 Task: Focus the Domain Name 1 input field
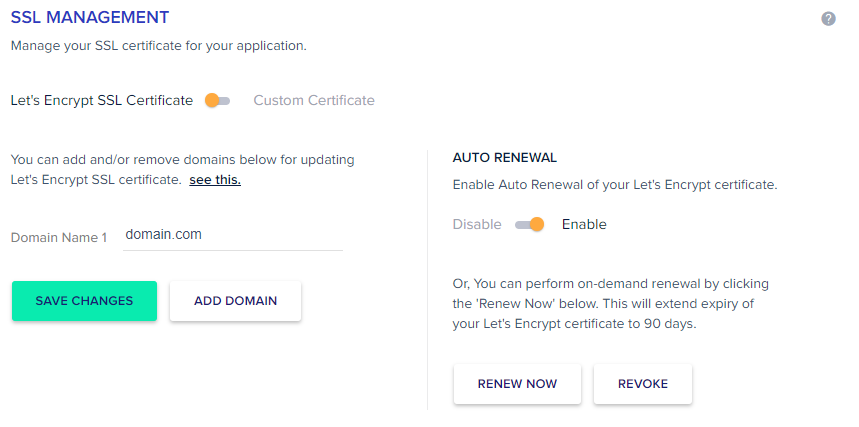(x=233, y=236)
